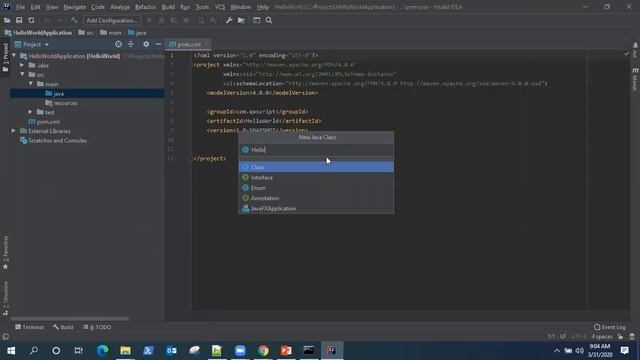Click the lock read-only status icon
The image size is (640, 360).
click(620, 337)
